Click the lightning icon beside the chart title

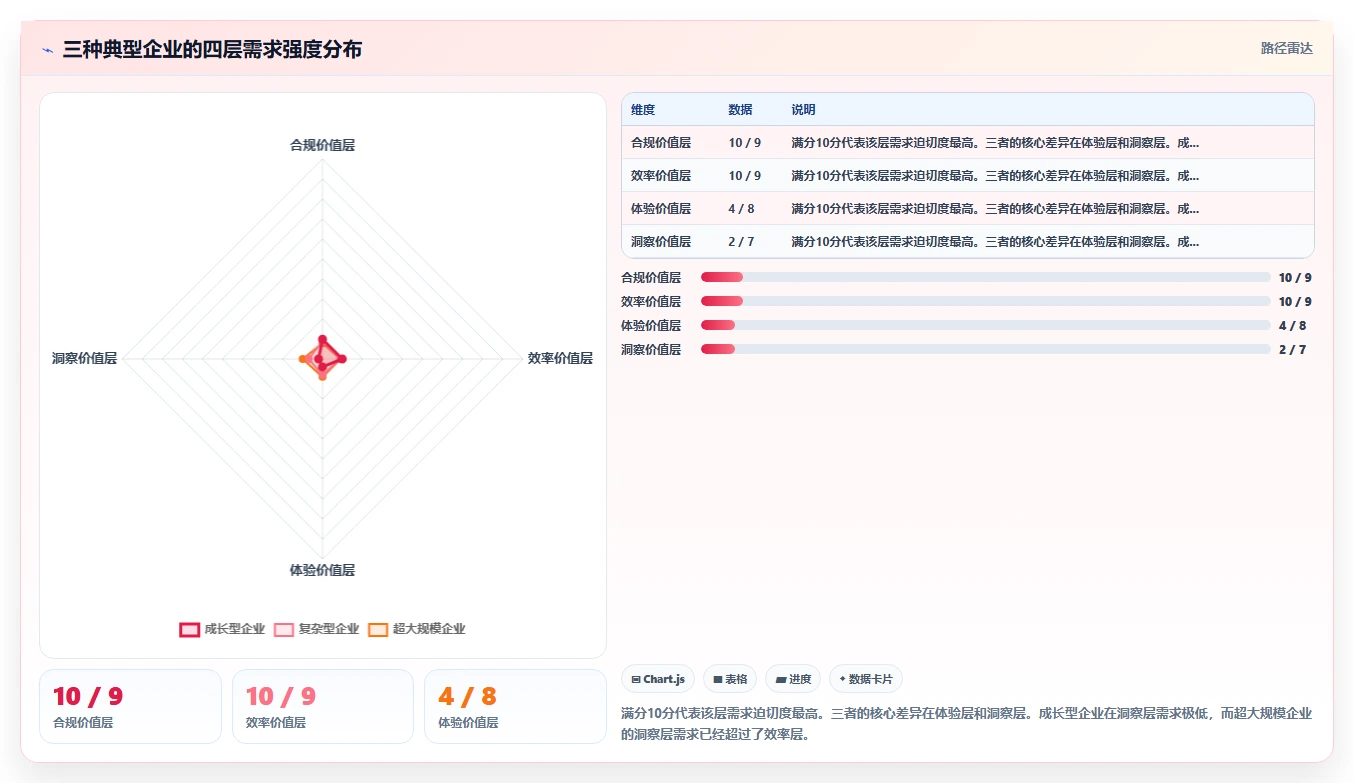pos(48,49)
